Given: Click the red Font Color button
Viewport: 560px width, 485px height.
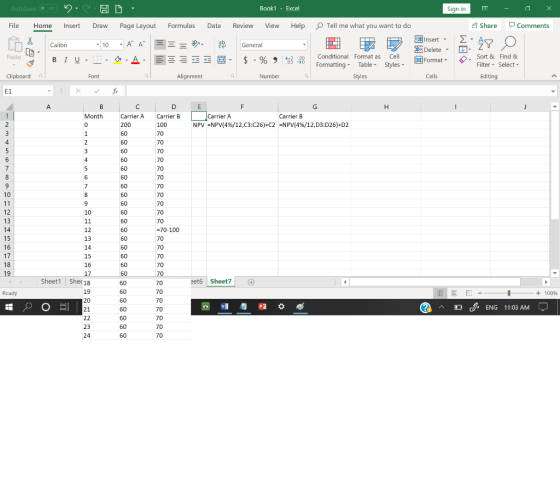Looking at the screenshot, I should tap(135, 60).
